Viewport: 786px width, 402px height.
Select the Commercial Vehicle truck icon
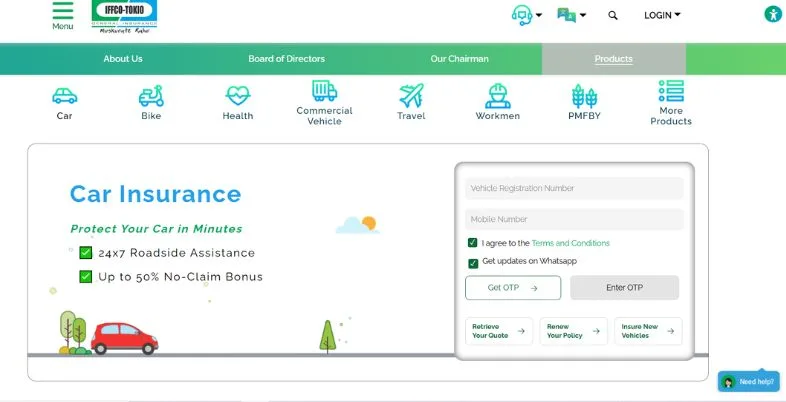(324, 91)
